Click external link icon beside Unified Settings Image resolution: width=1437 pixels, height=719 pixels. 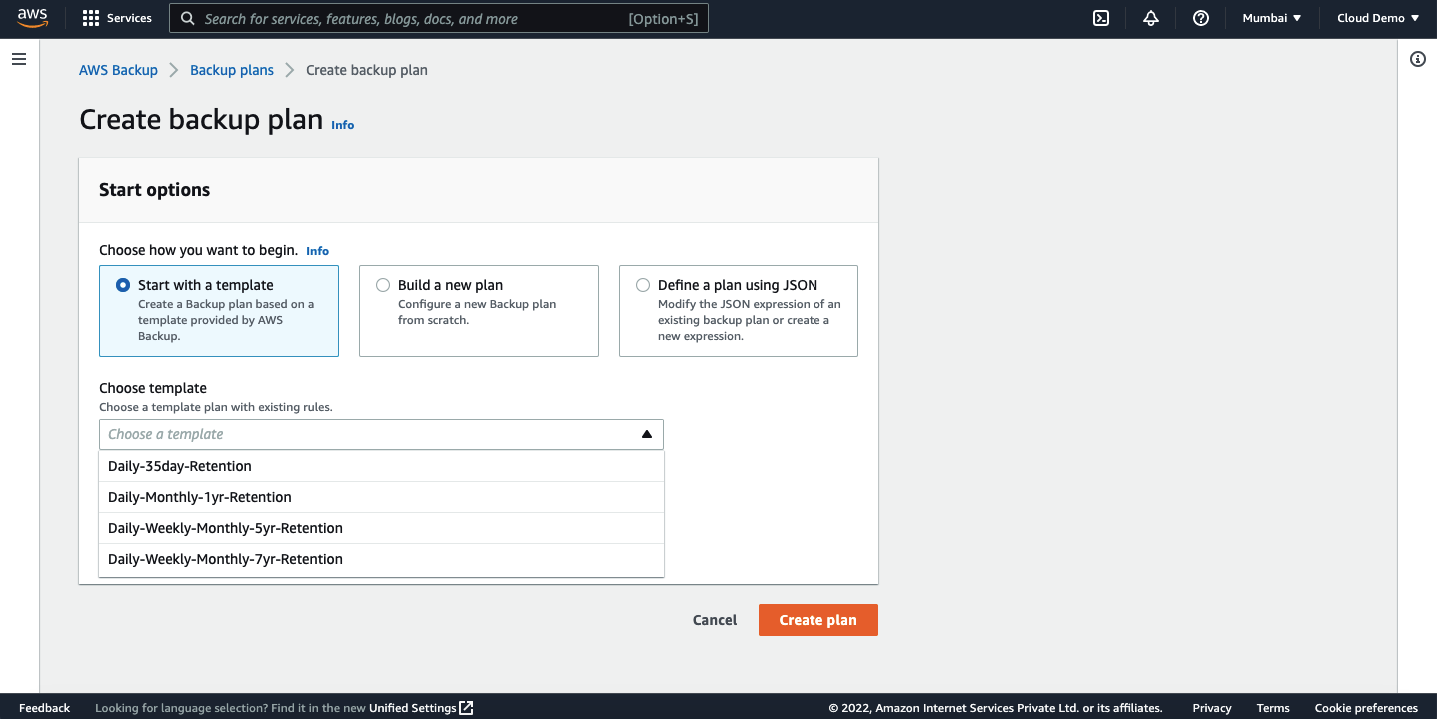[x=466, y=708]
